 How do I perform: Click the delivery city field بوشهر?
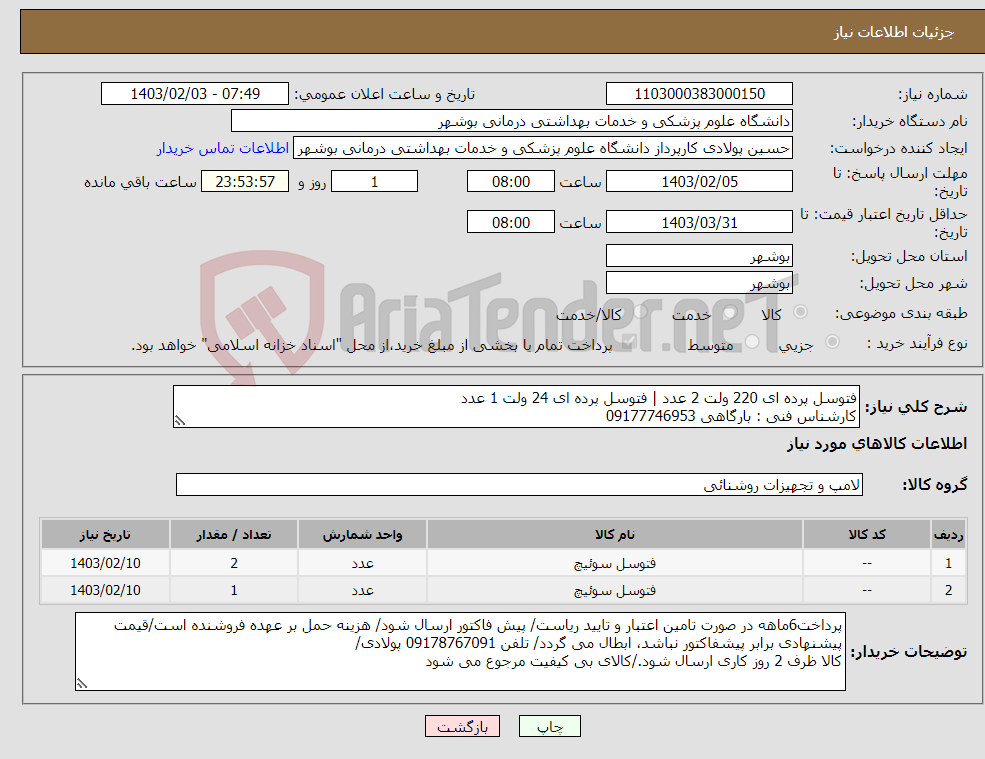(699, 283)
